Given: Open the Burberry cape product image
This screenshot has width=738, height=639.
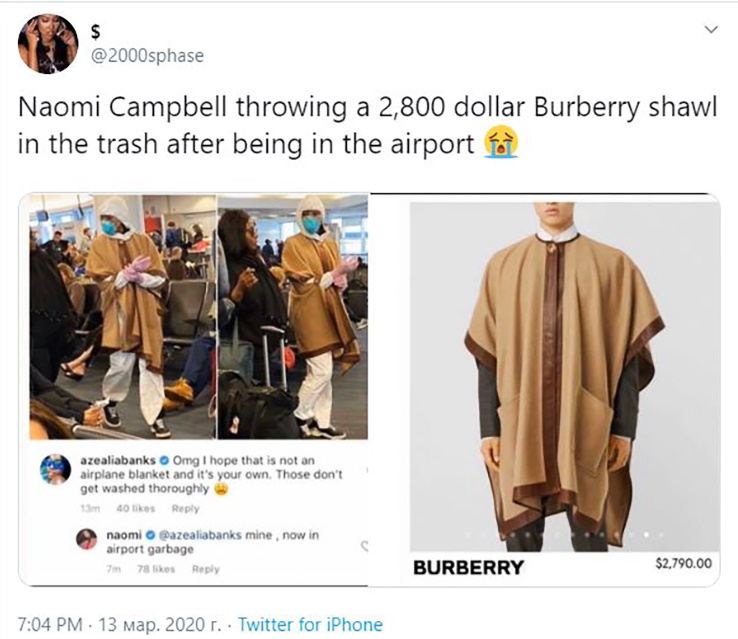Looking at the screenshot, I should pos(565,376).
